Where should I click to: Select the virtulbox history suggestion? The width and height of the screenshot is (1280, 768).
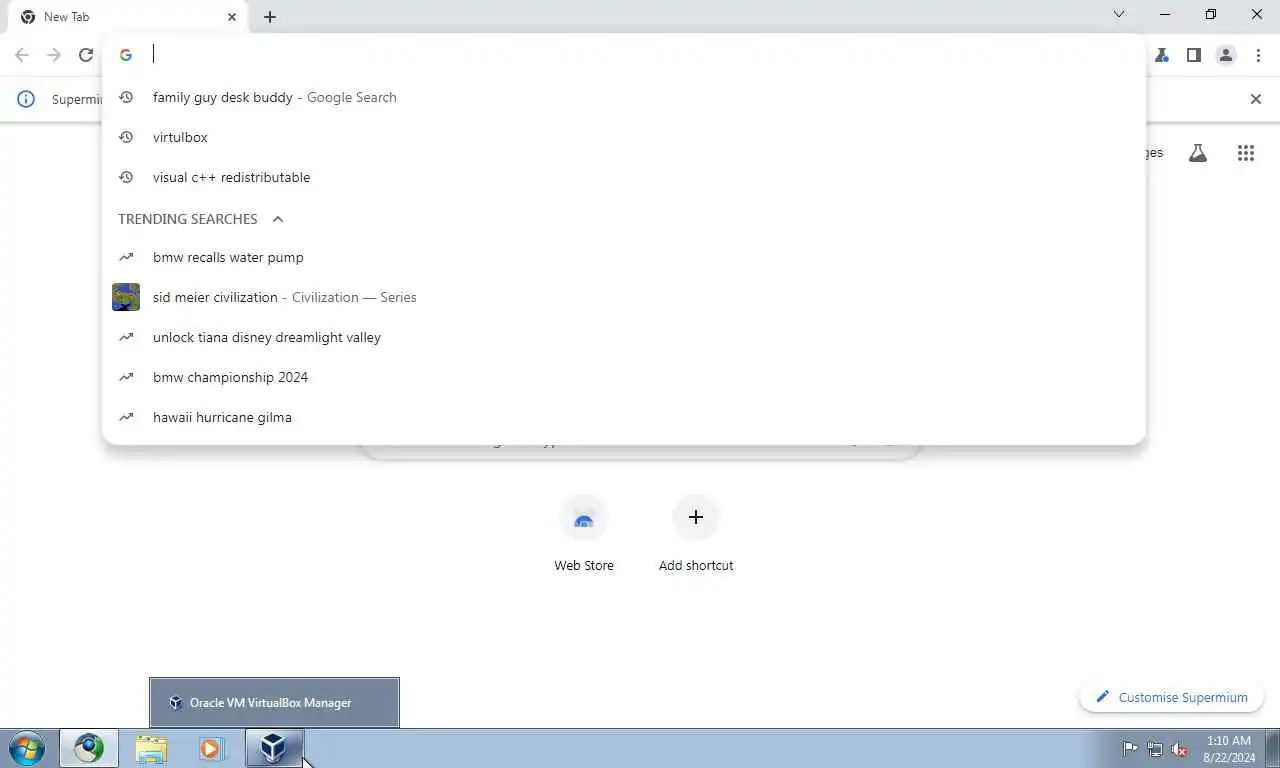(x=624, y=137)
